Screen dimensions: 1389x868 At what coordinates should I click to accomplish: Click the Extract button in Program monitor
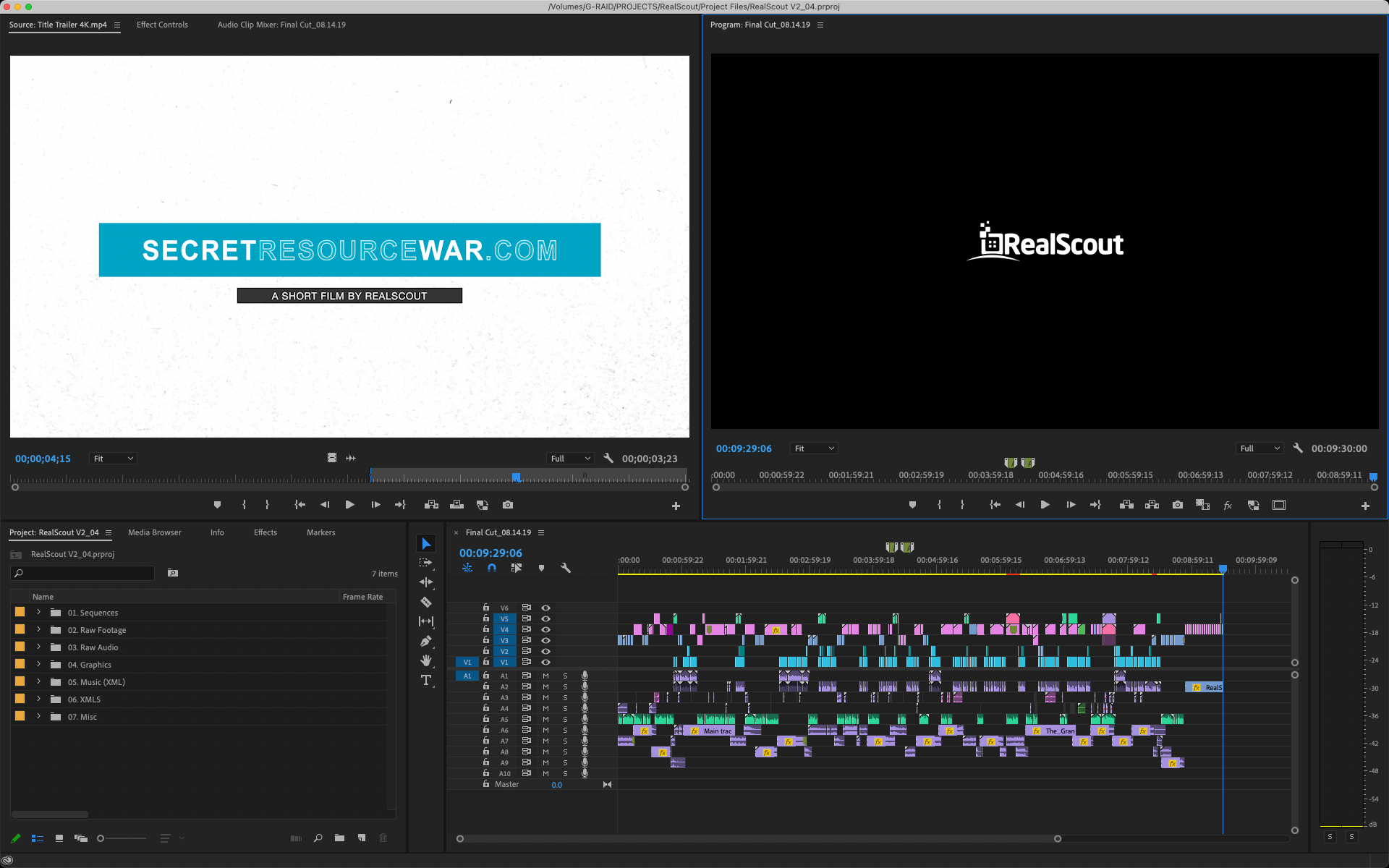tap(1152, 505)
